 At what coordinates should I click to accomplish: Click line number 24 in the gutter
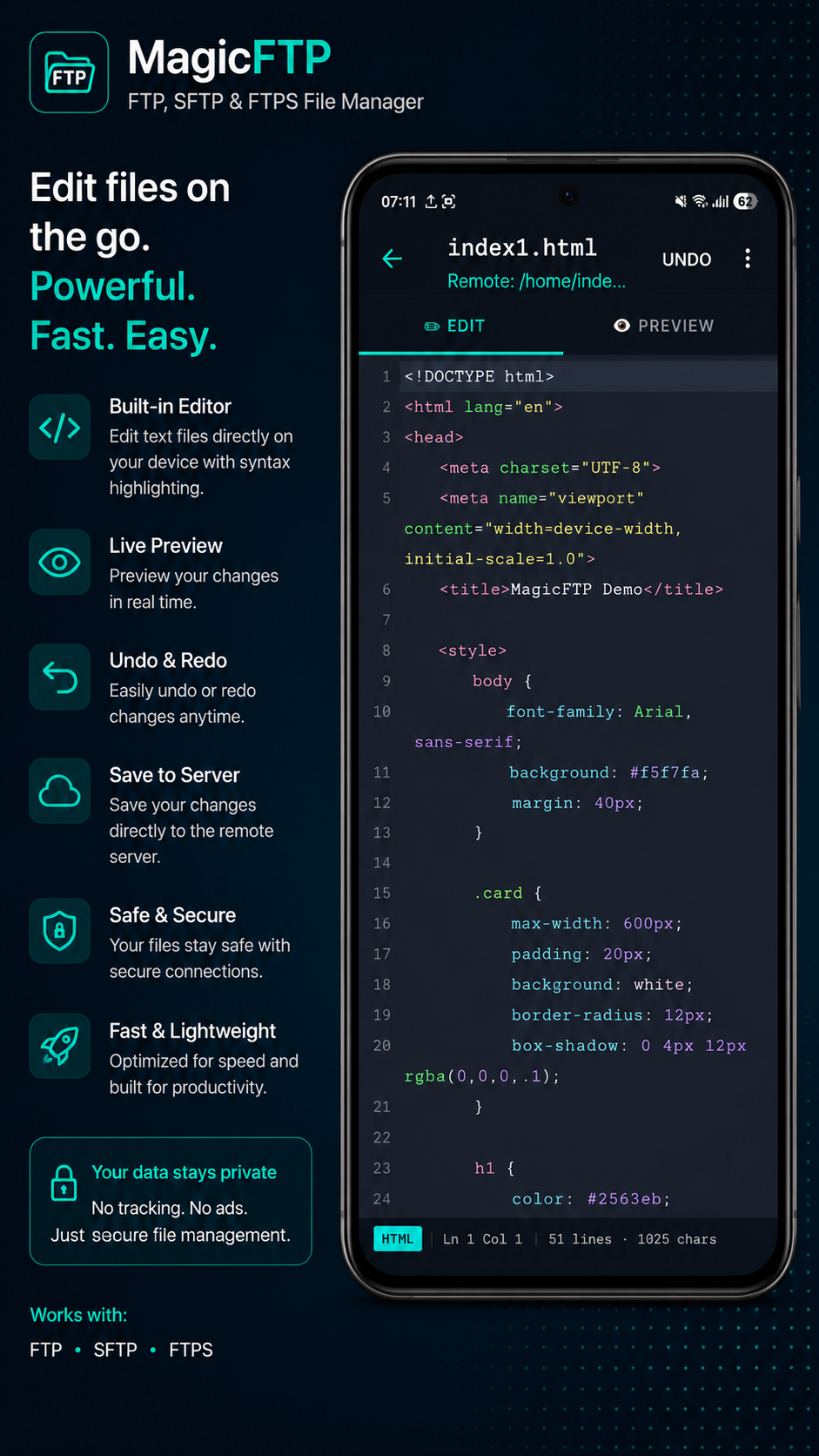[382, 1199]
